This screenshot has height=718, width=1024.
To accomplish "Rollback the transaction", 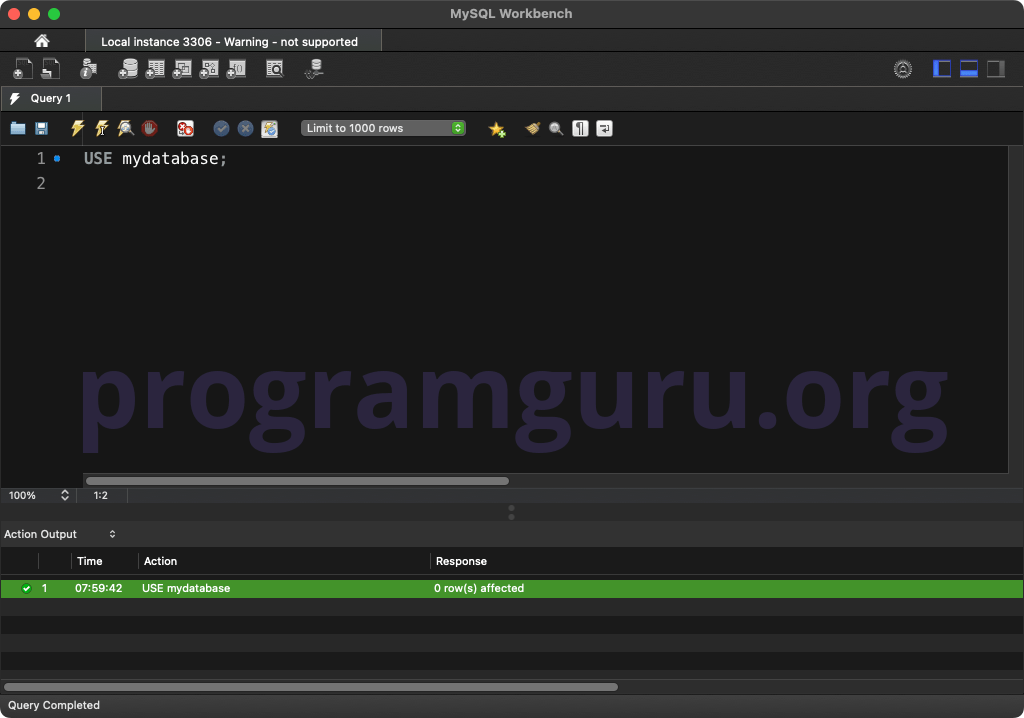I will tap(246, 128).
